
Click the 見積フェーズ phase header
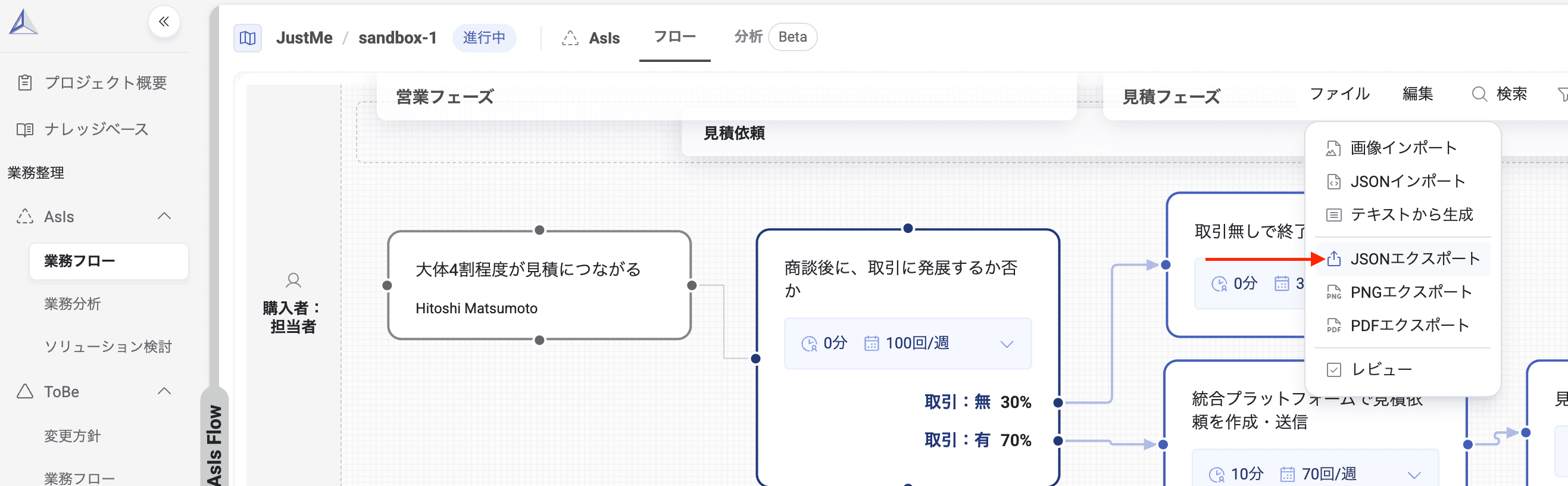pyautogui.click(x=1171, y=97)
